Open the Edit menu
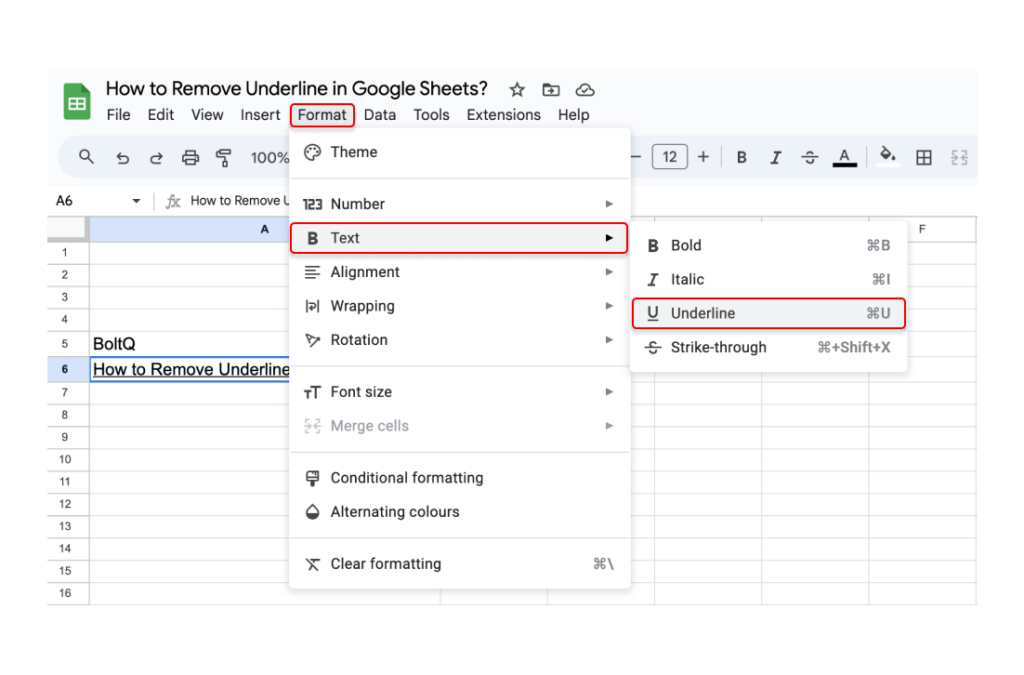The width and height of the screenshot is (1024, 675). [161, 115]
